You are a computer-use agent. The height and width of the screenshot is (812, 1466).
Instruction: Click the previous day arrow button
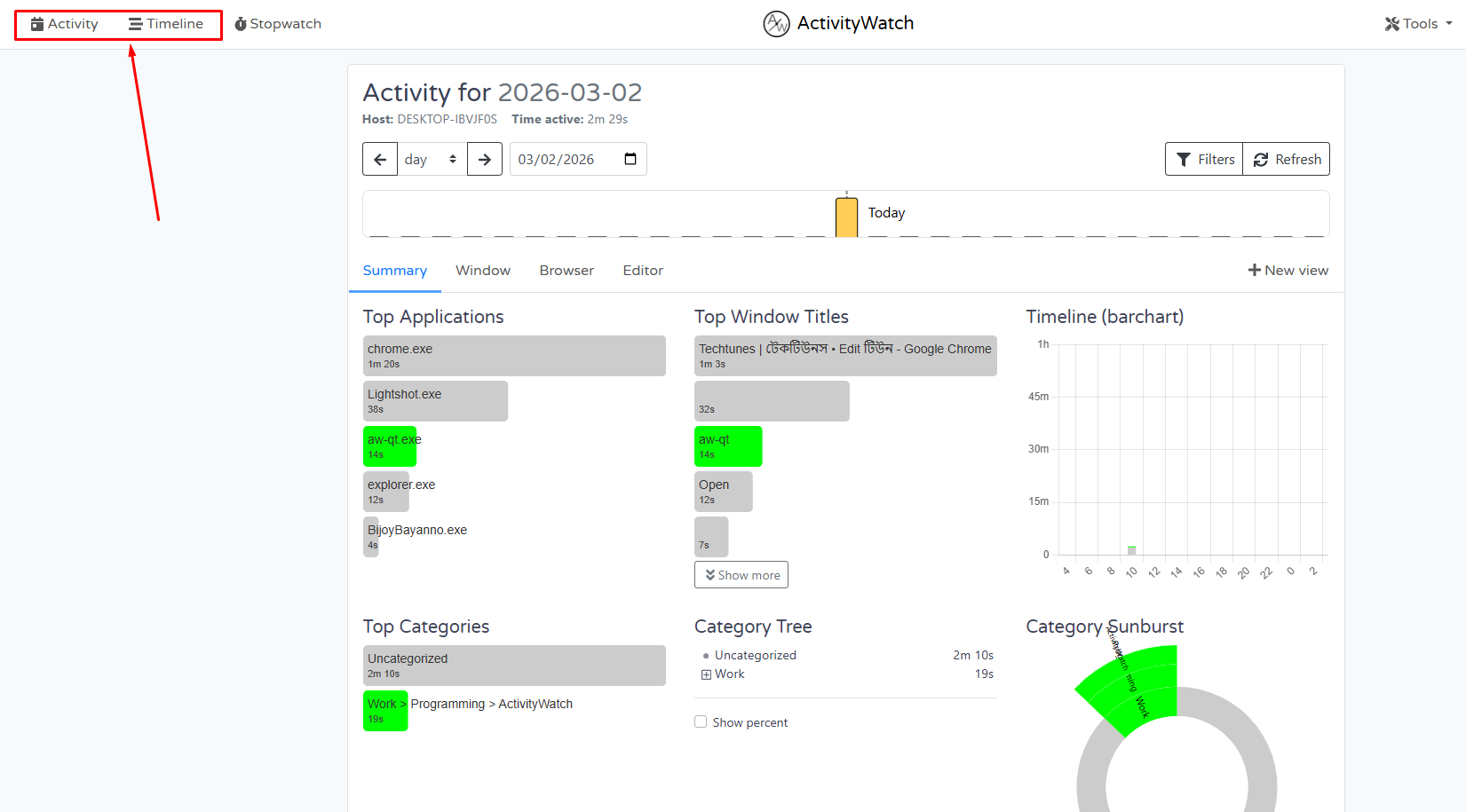click(x=380, y=160)
